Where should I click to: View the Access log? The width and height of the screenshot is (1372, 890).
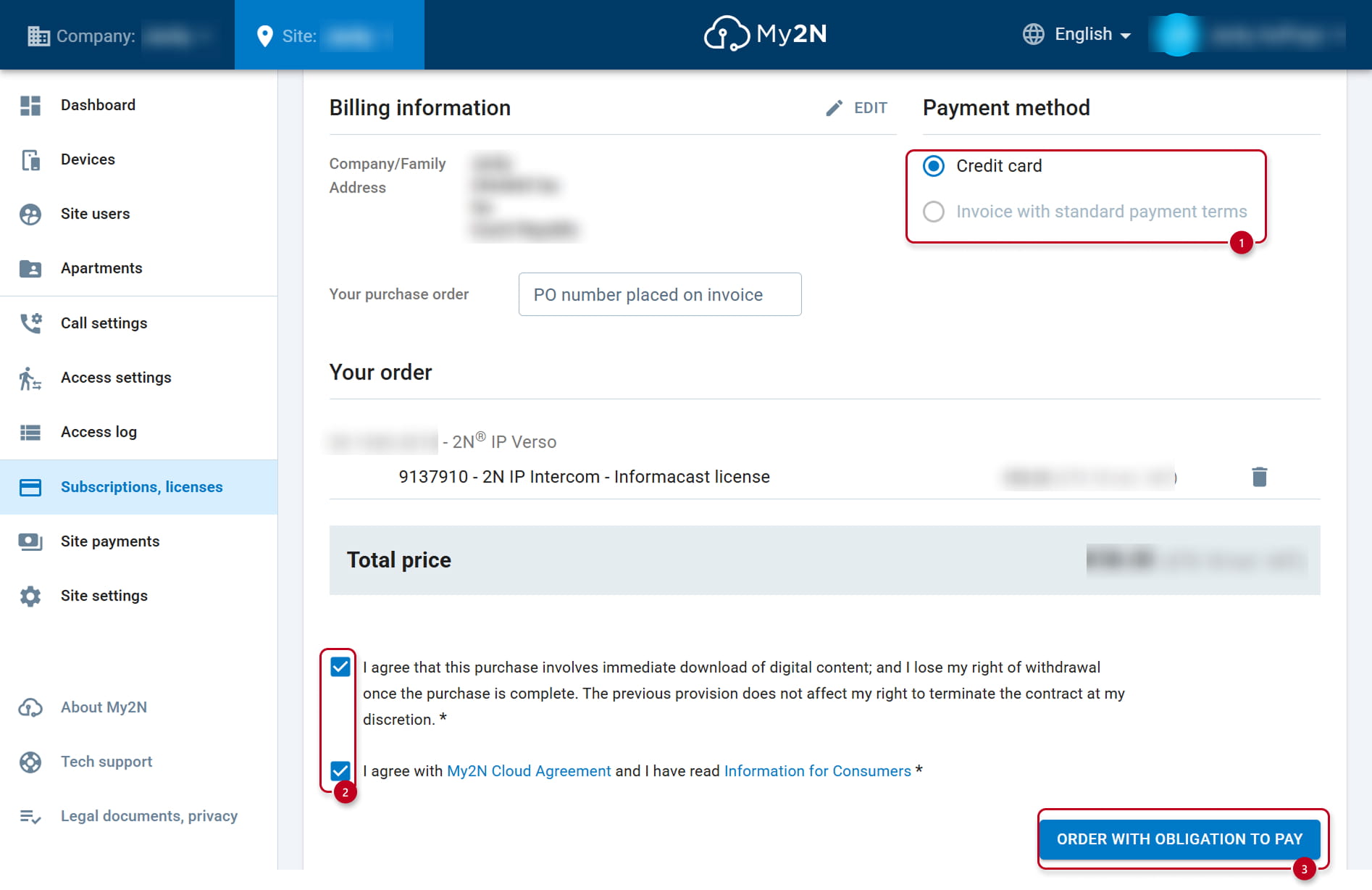[x=138, y=432]
